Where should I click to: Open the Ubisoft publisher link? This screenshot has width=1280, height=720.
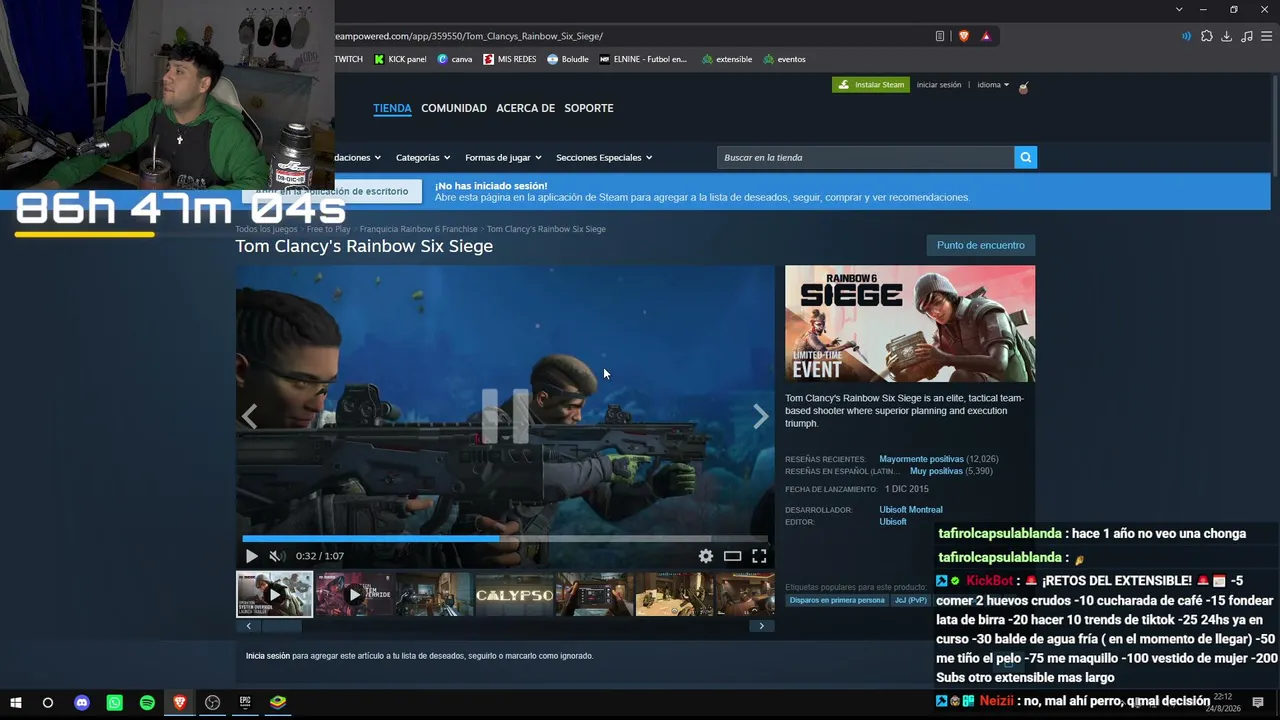click(x=893, y=522)
